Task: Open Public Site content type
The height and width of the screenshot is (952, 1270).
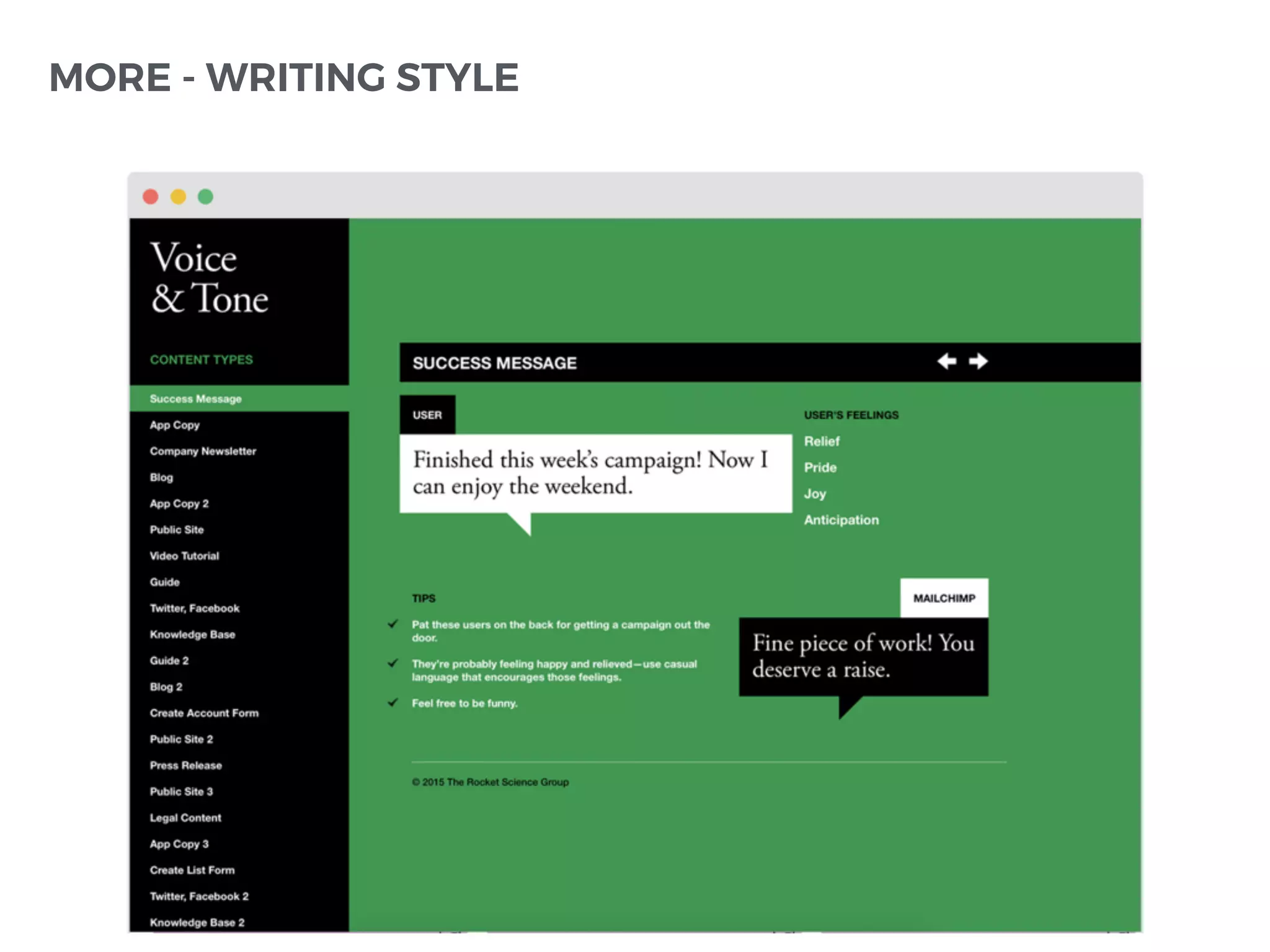Action: click(x=177, y=530)
